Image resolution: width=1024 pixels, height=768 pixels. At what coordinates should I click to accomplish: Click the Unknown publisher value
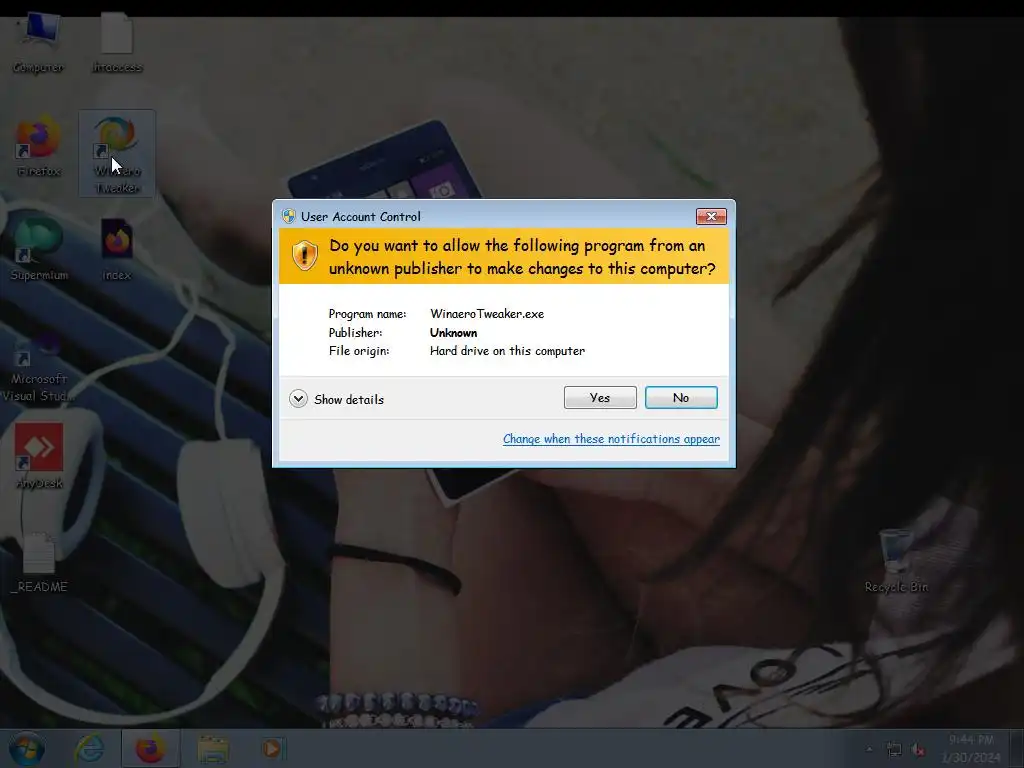click(x=453, y=332)
